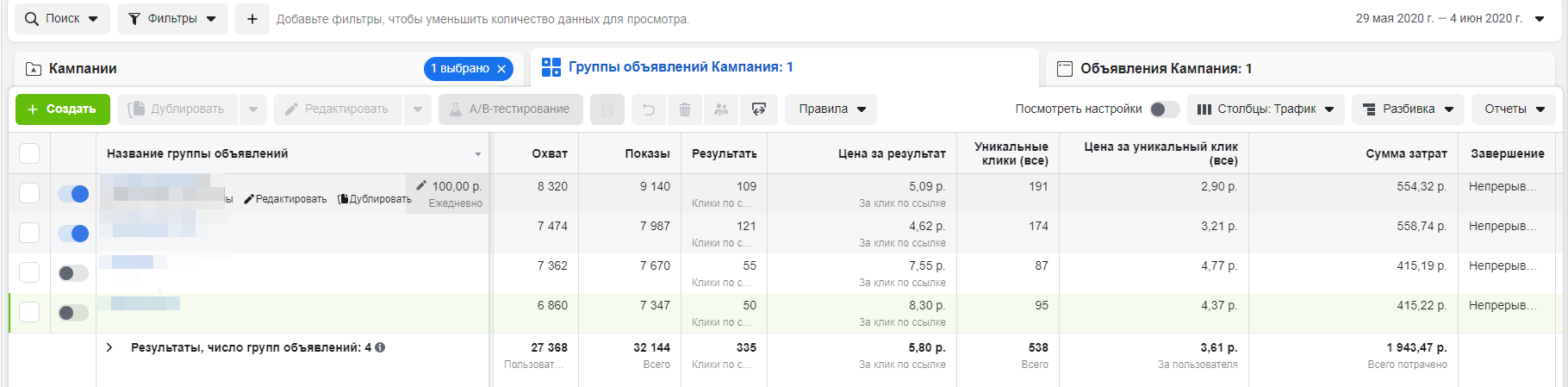Screen dimensions: 1568x387
Task: Open the 'Разбивка' dropdown
Action: pyautogui.click(x=1408, y=109)
